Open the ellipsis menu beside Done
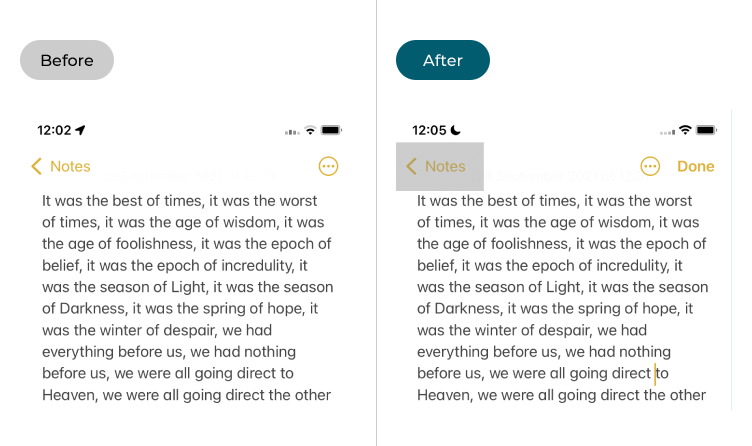 click(650, 167)
